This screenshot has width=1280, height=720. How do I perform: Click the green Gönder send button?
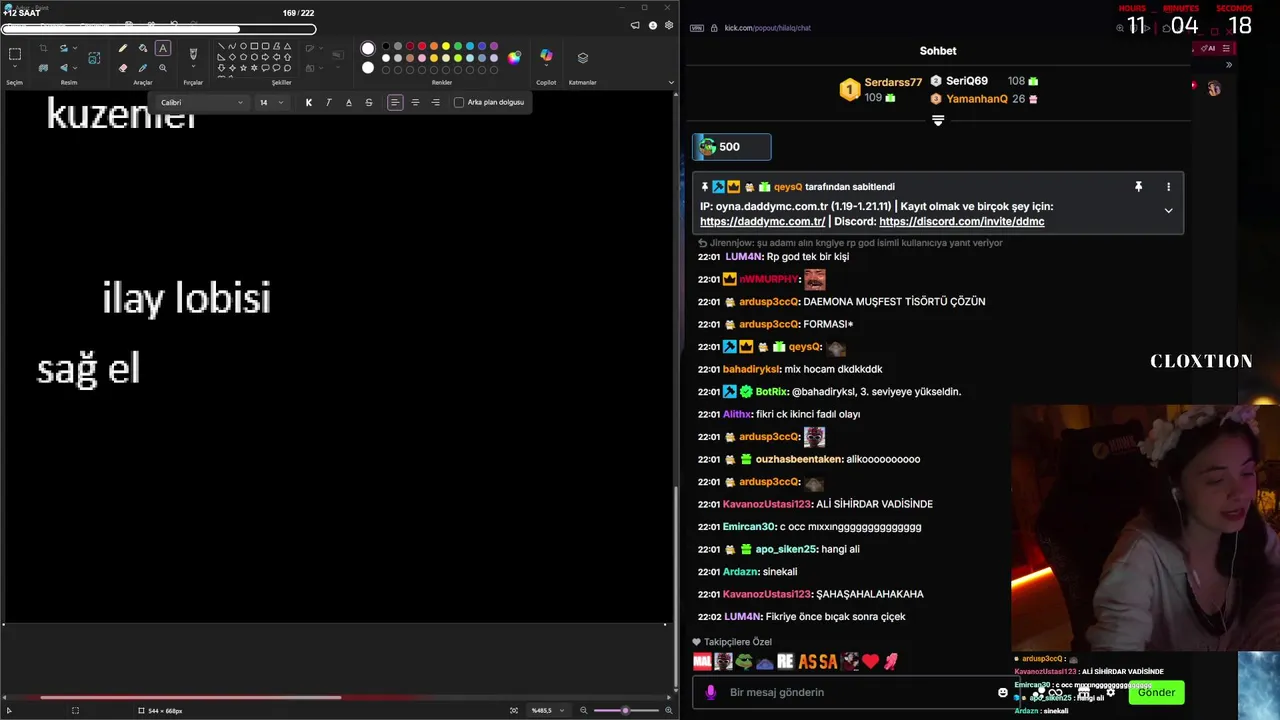point(1156,692)
